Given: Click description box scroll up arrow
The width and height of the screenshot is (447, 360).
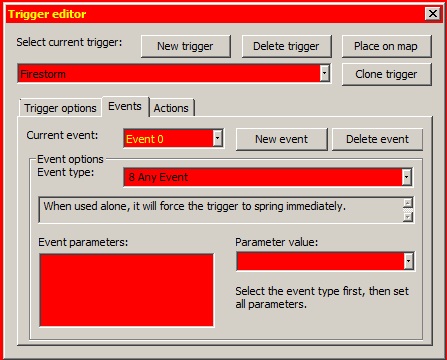Looking at the screenshot, I should click(408, 202).
